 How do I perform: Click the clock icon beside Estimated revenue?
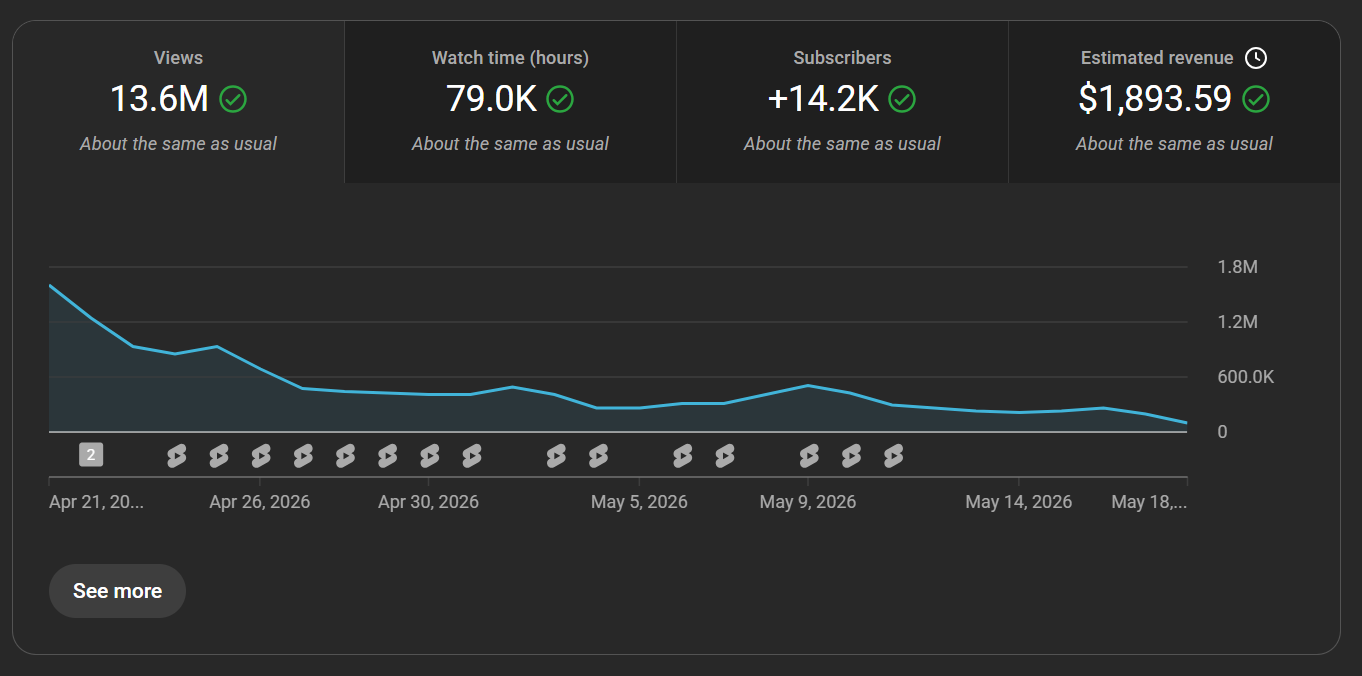(1256, 58)
